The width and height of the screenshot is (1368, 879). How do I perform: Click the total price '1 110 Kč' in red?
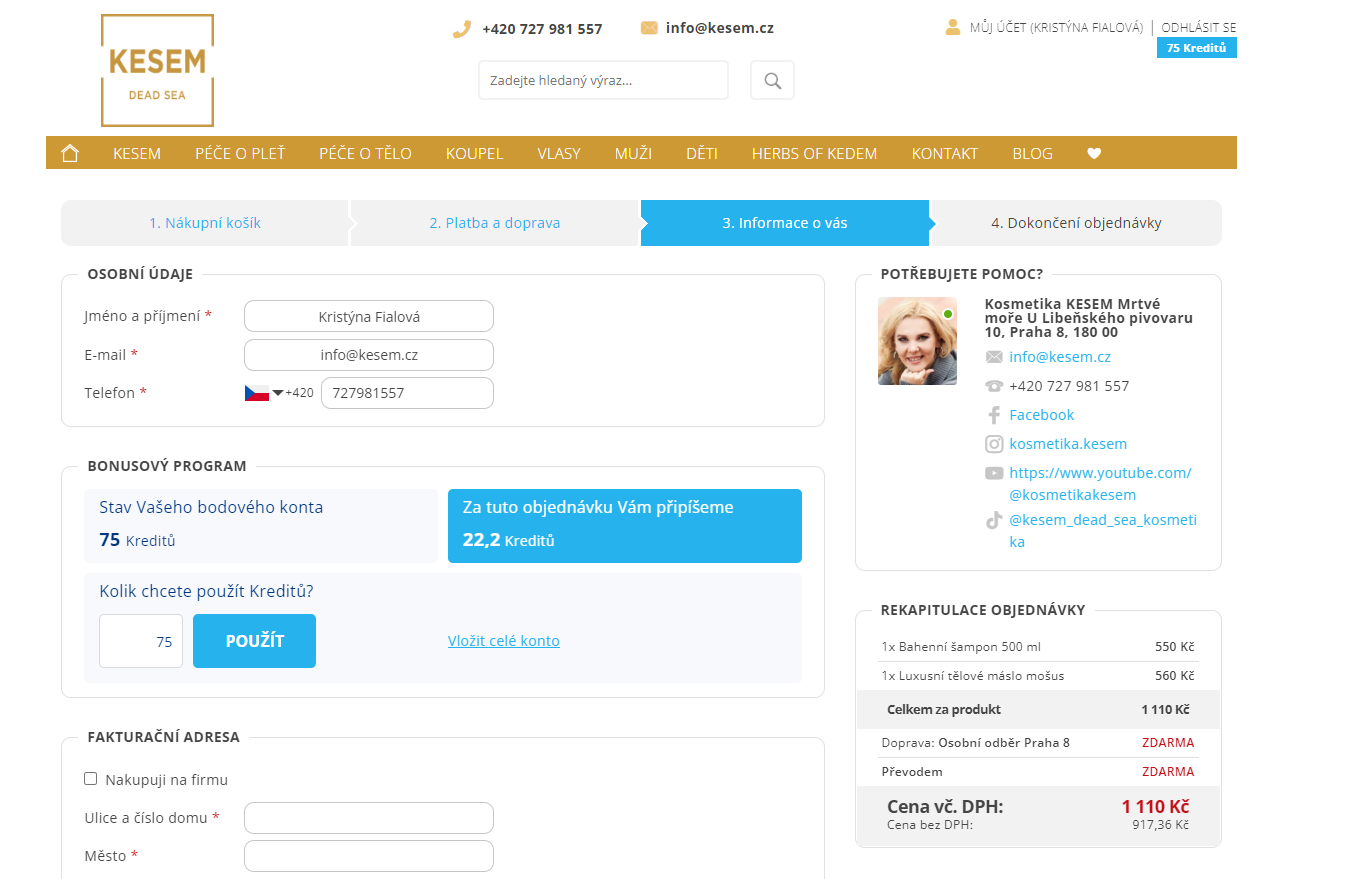1155,807
